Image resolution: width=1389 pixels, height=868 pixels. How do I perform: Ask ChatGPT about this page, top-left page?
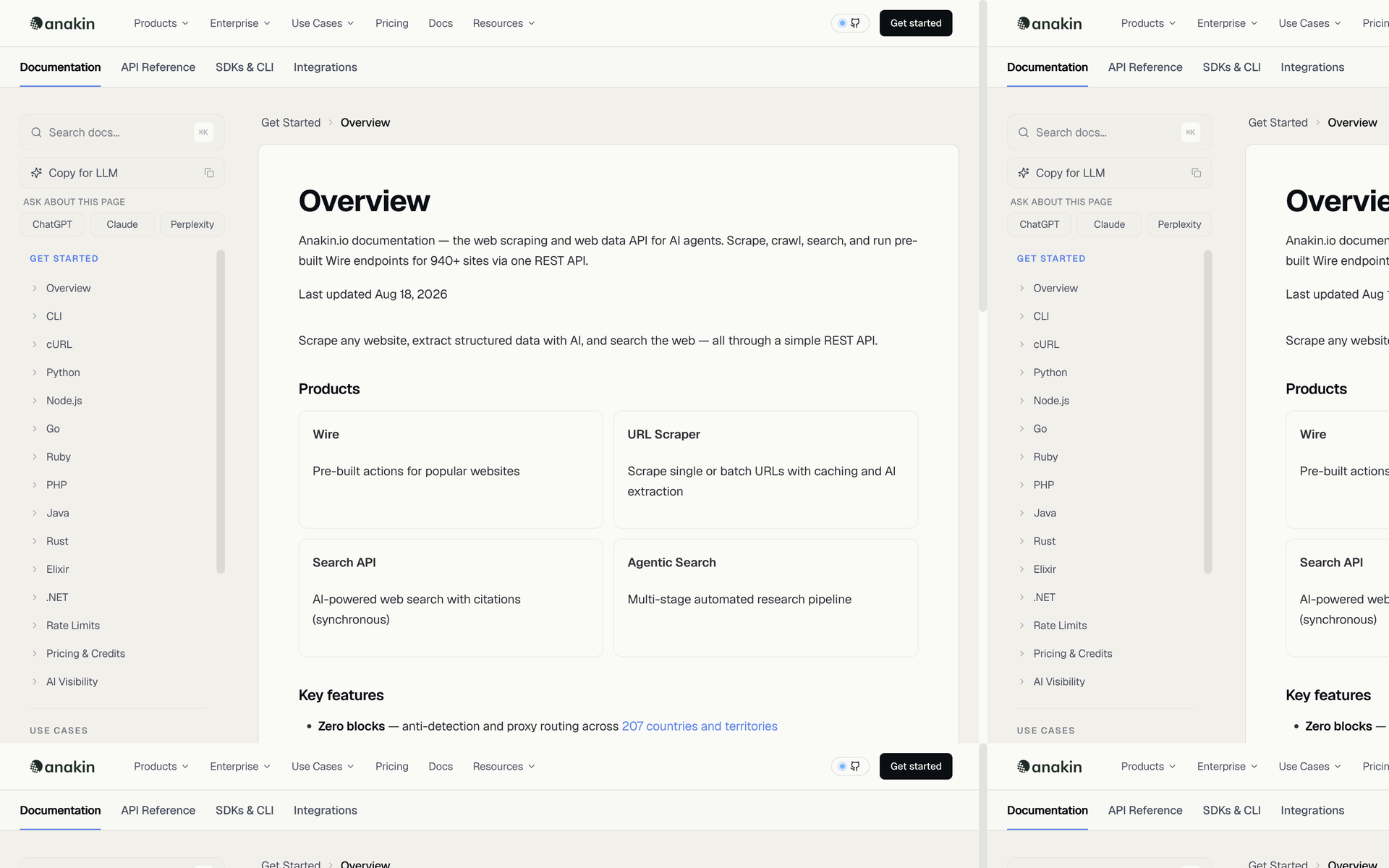coord(52,224)
